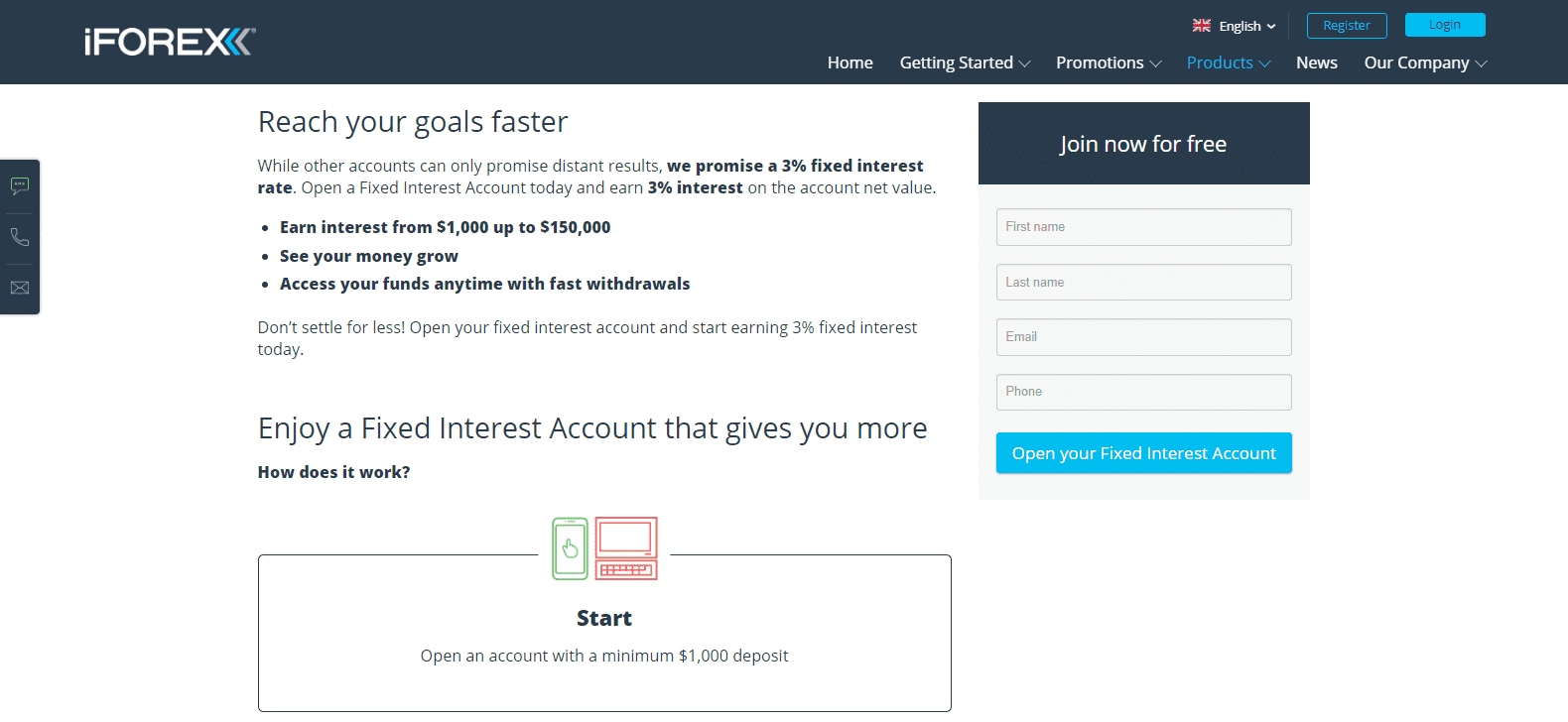Expand the Getting Started menu
Viewport: 1568px width, 722px height.
[x=965, y=62]
